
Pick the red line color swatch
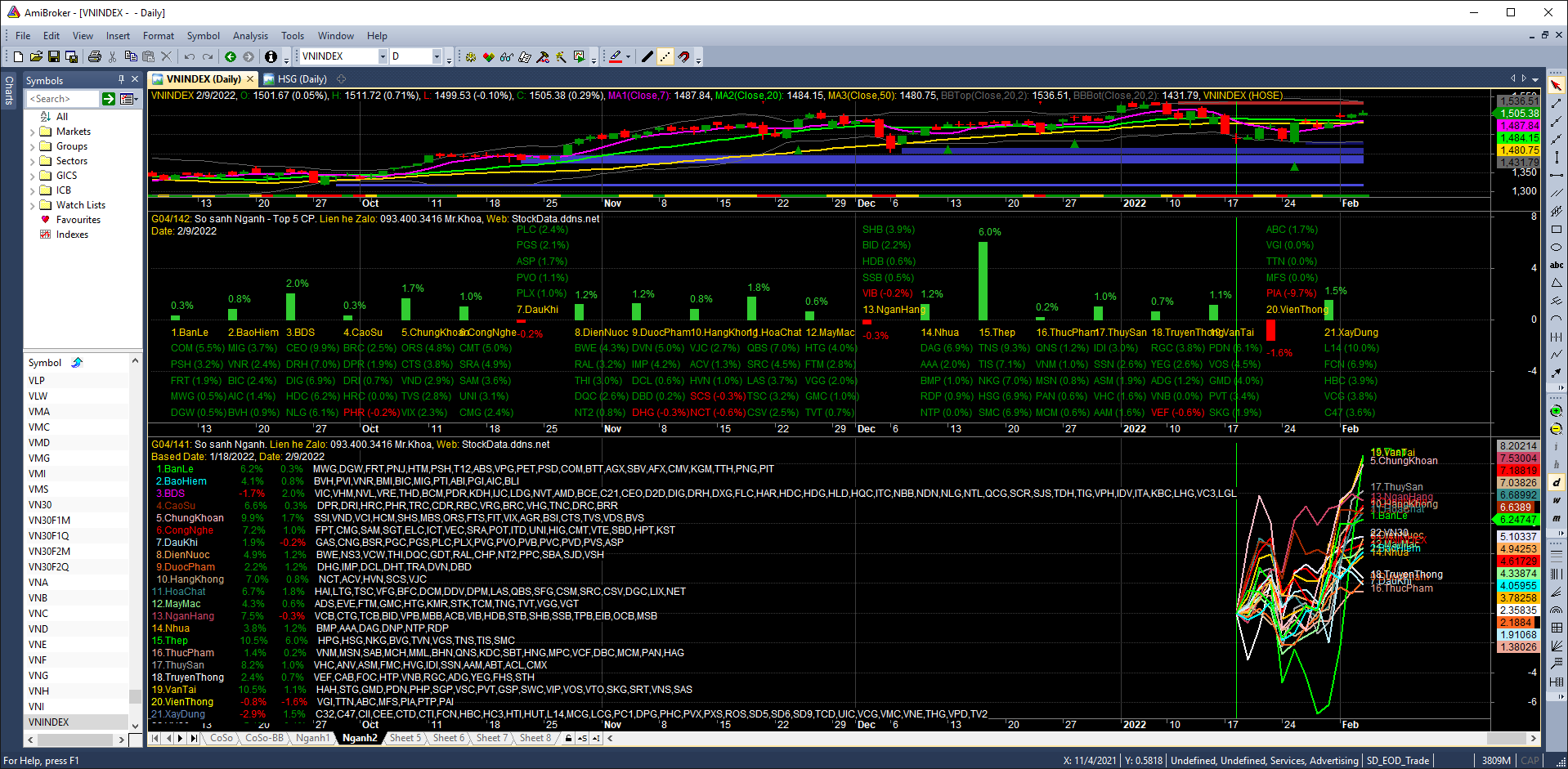point(615,56)
